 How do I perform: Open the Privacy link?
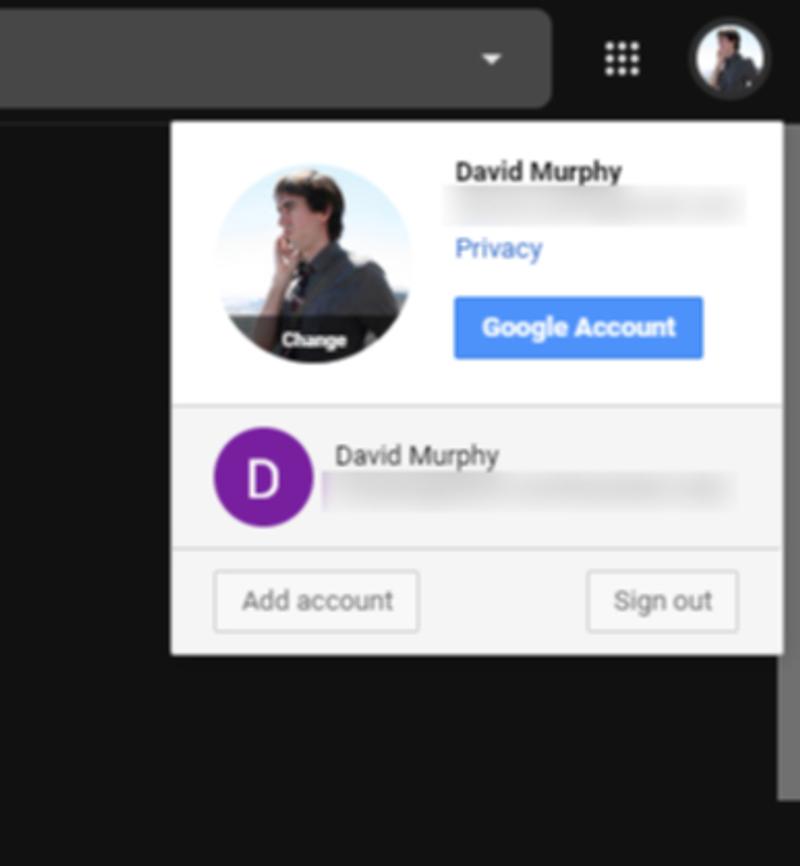click(x=498, y=249)
